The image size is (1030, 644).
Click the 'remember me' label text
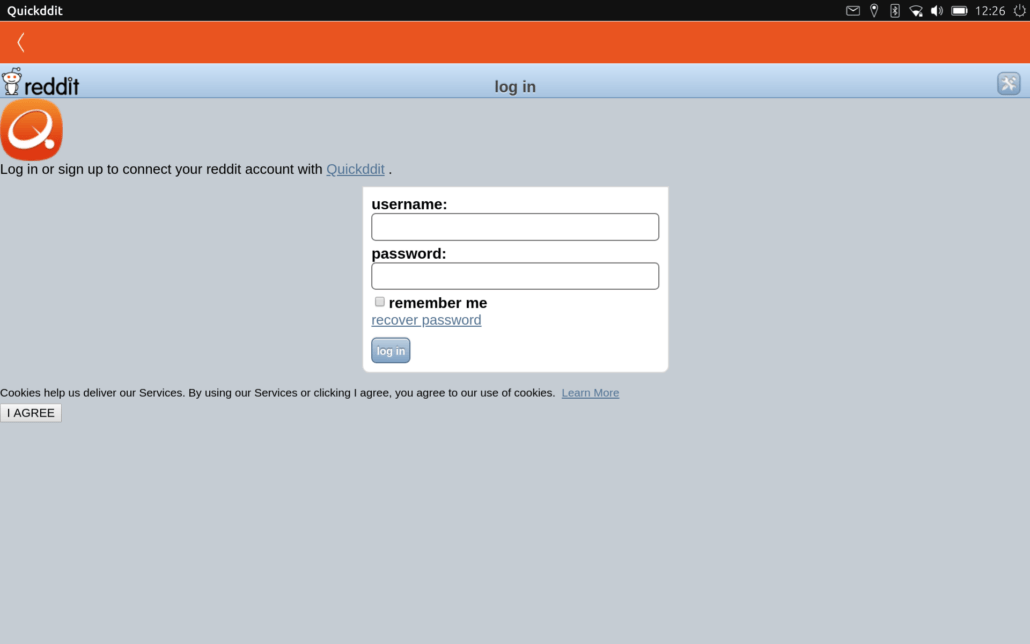pyautogui.click(x=438, y=303)
